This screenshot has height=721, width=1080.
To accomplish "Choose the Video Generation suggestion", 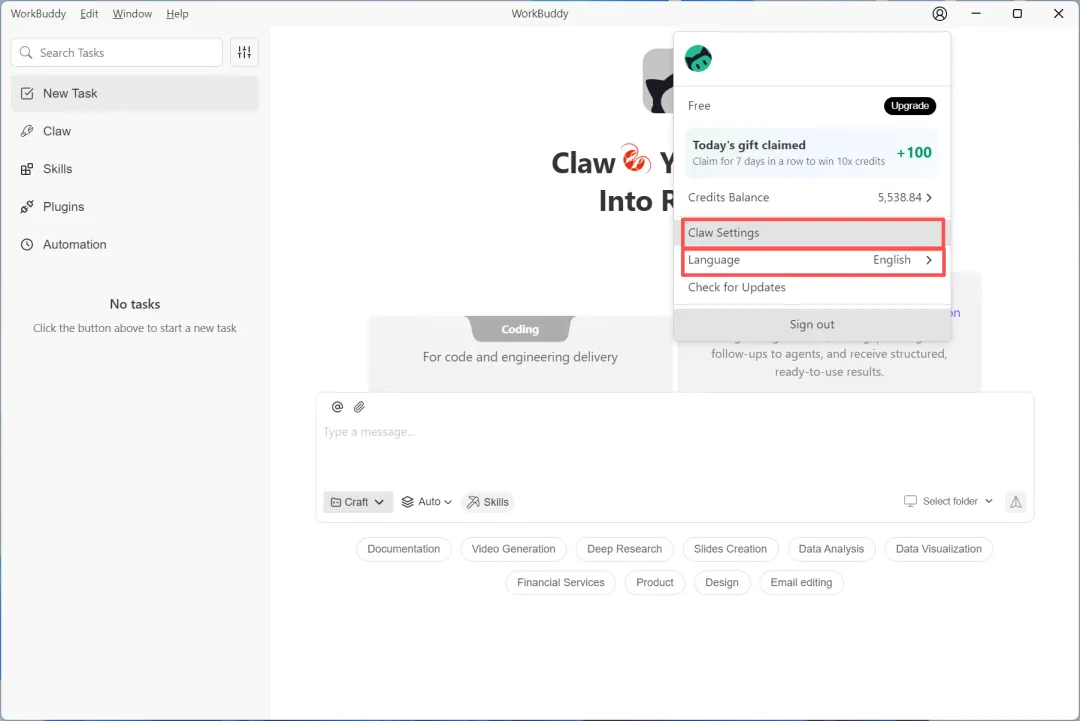I will 513,549.
